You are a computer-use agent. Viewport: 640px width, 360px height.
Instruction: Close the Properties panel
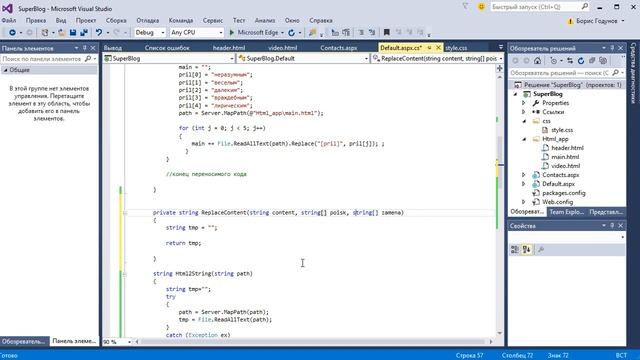621,225
